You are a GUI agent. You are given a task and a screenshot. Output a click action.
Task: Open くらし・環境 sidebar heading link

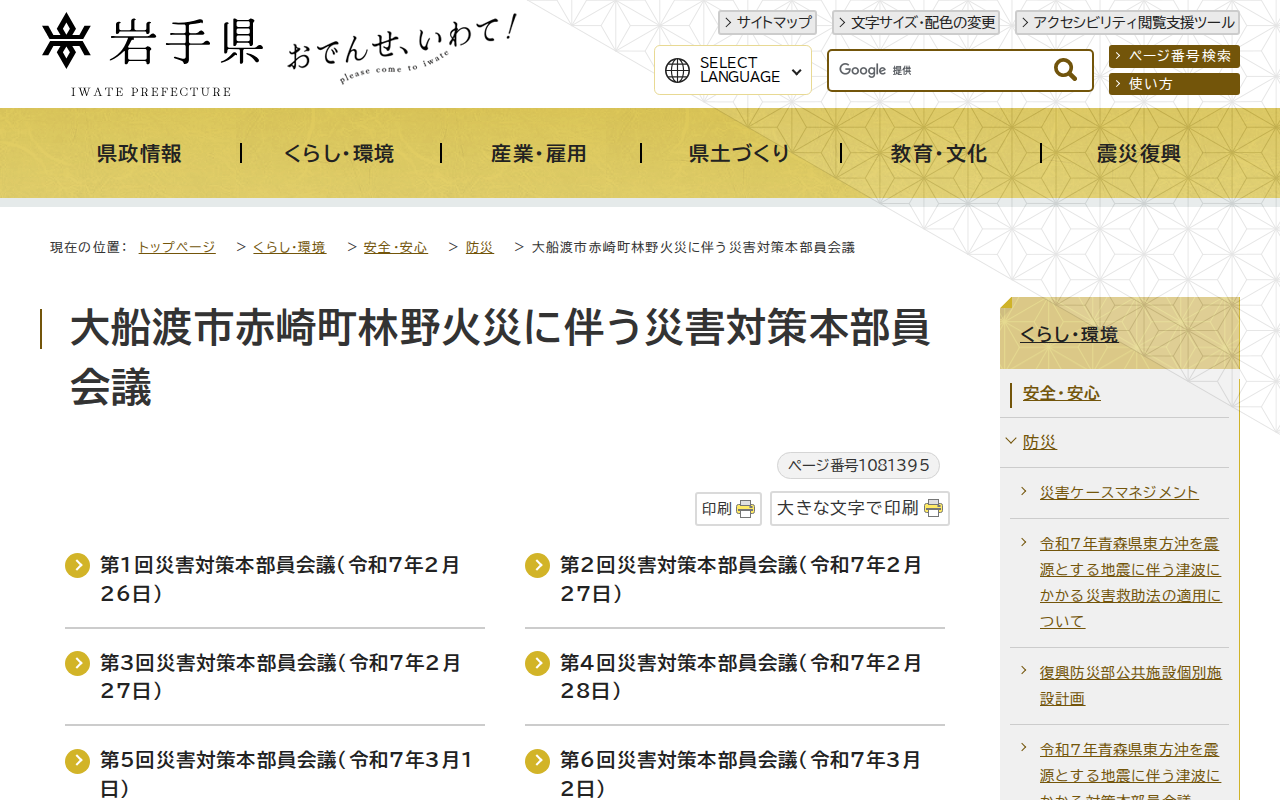click(1069, 335)
